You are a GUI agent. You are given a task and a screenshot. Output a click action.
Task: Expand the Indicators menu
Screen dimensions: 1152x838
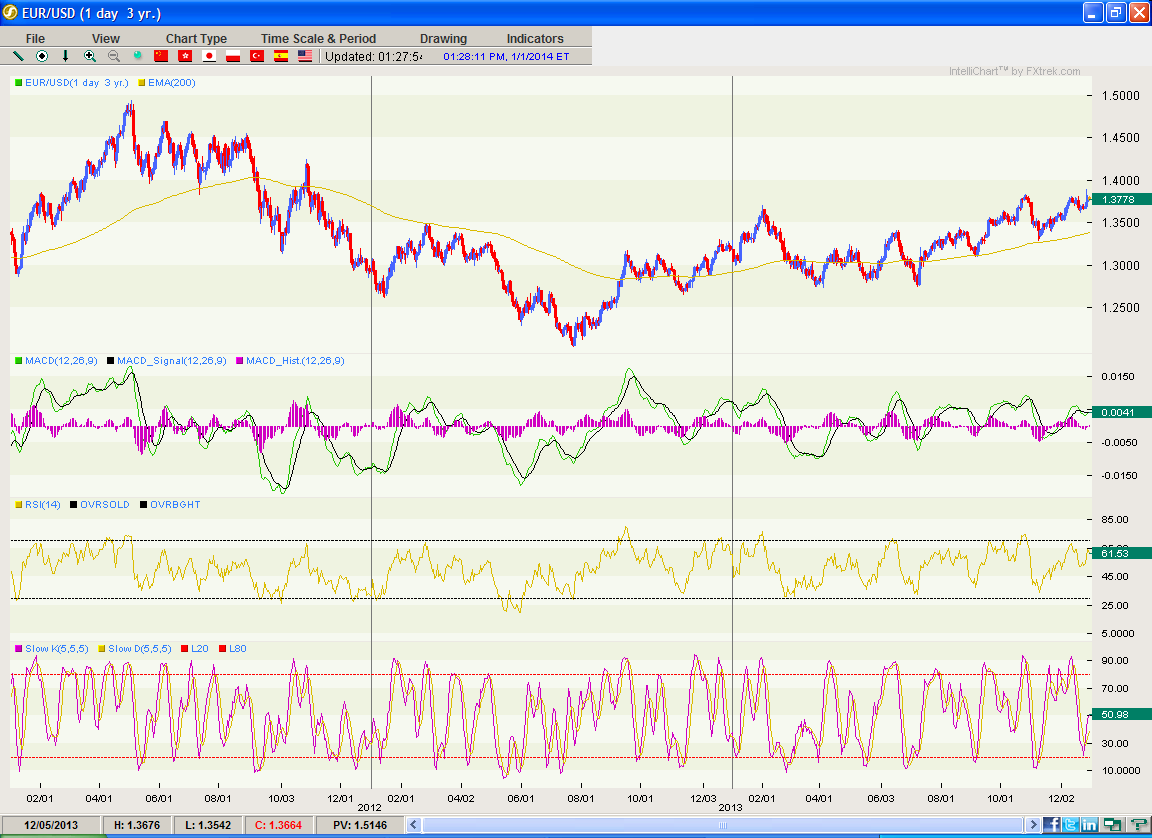pyautogui.click(x=535, y=38)
